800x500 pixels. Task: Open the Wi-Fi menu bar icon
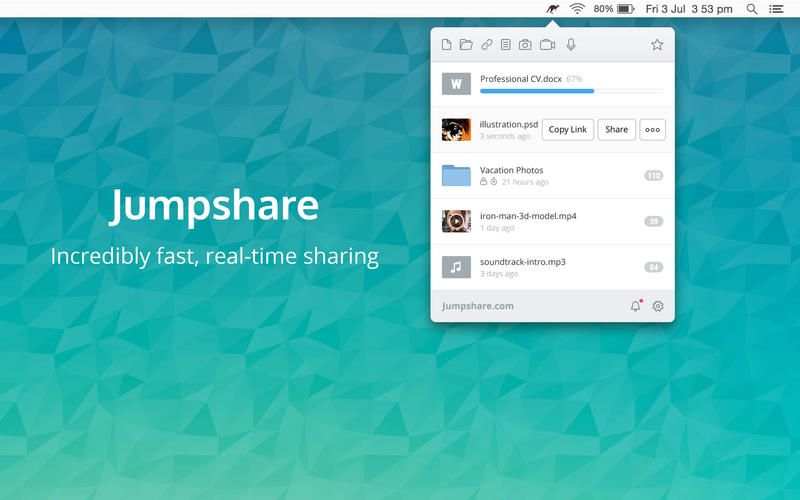coord(577,9)
